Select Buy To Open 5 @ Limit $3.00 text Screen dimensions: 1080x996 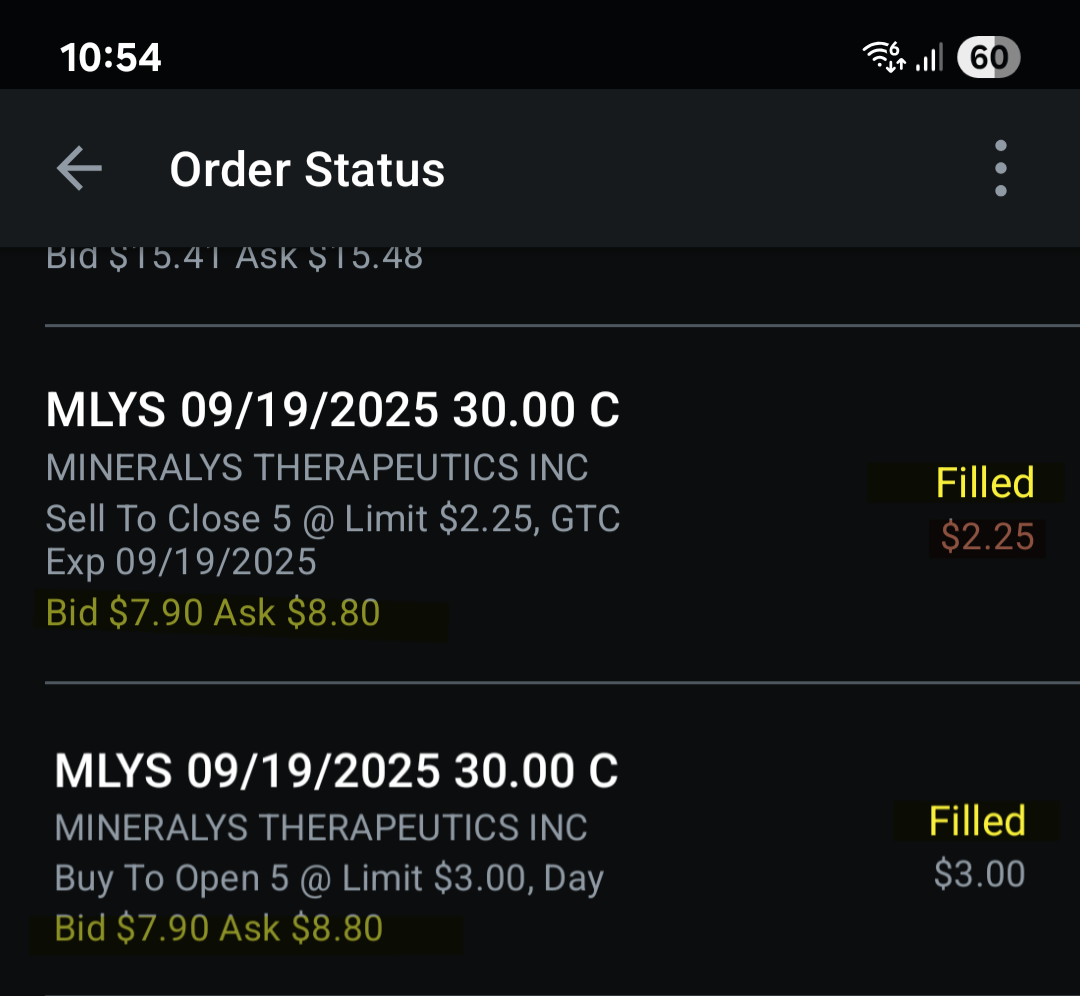coord(329,878)
